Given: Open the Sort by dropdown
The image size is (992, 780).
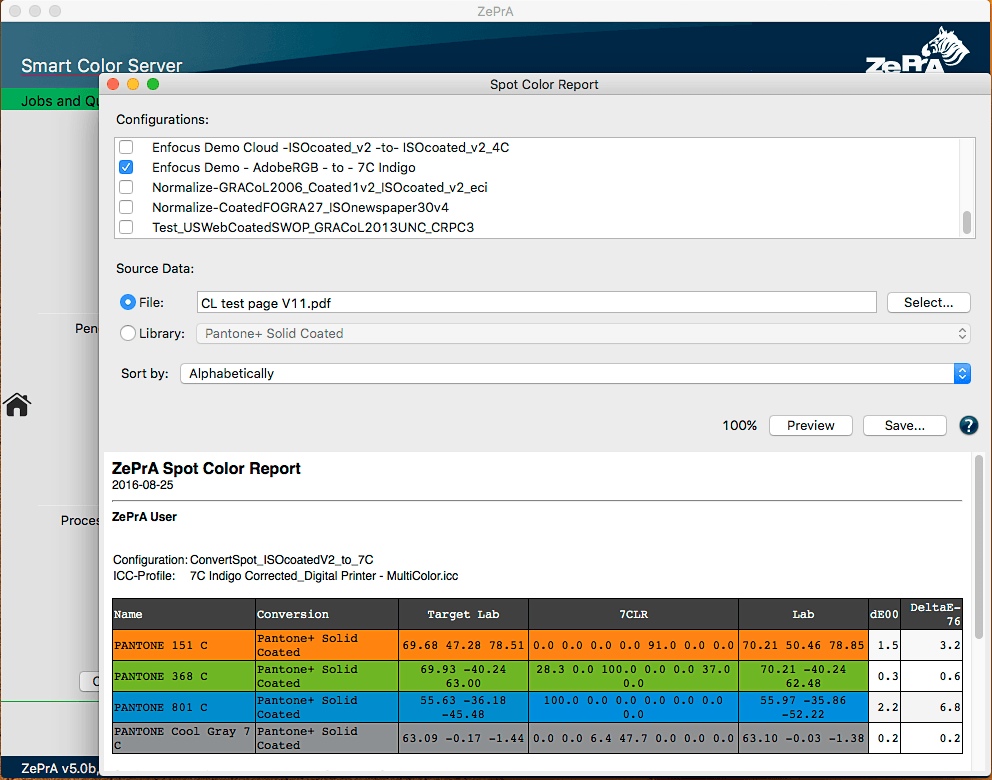Looking at the screenshot, I should pos(961,373).
